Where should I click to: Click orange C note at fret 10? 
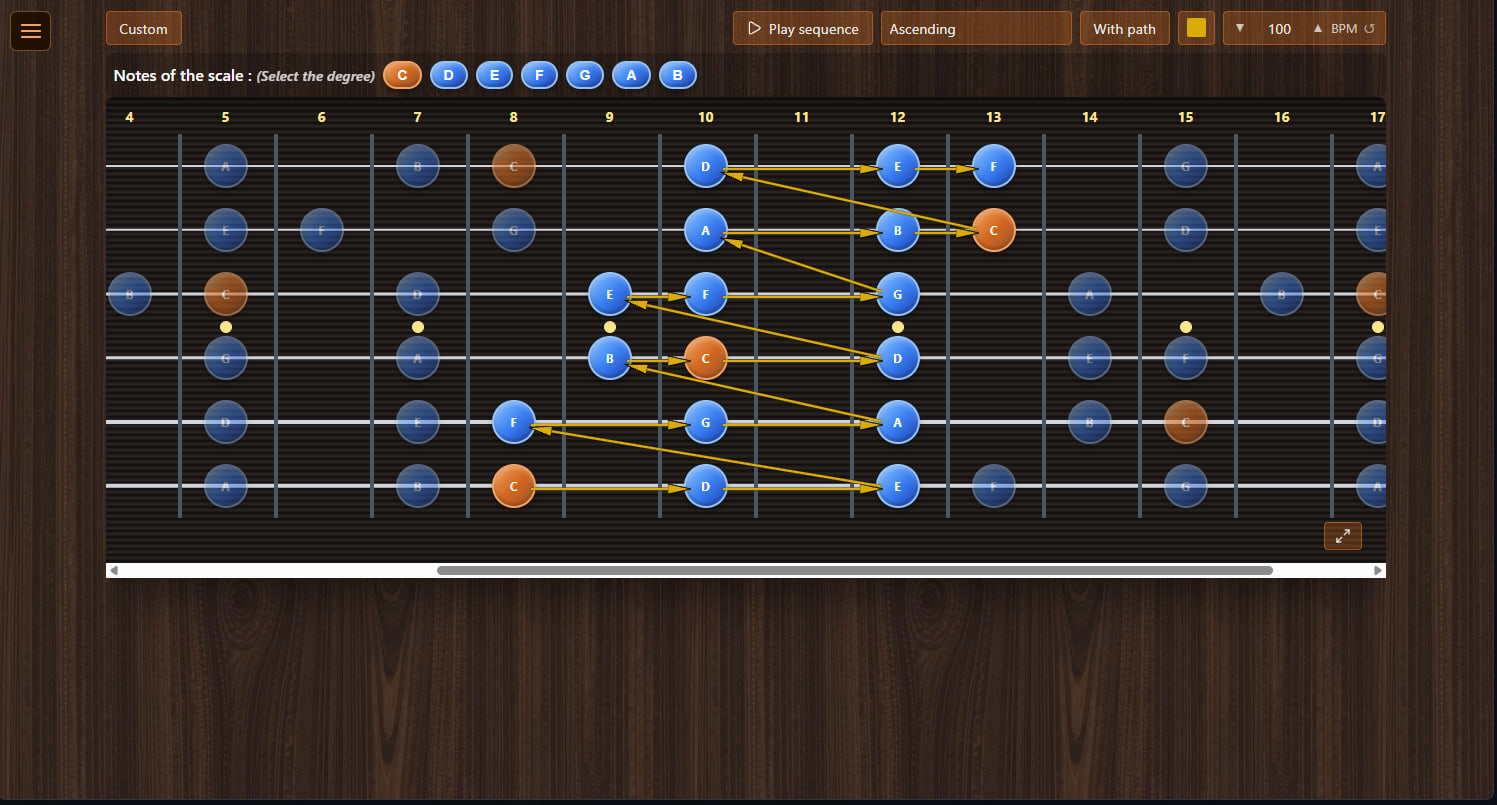[x=706, y=358]
